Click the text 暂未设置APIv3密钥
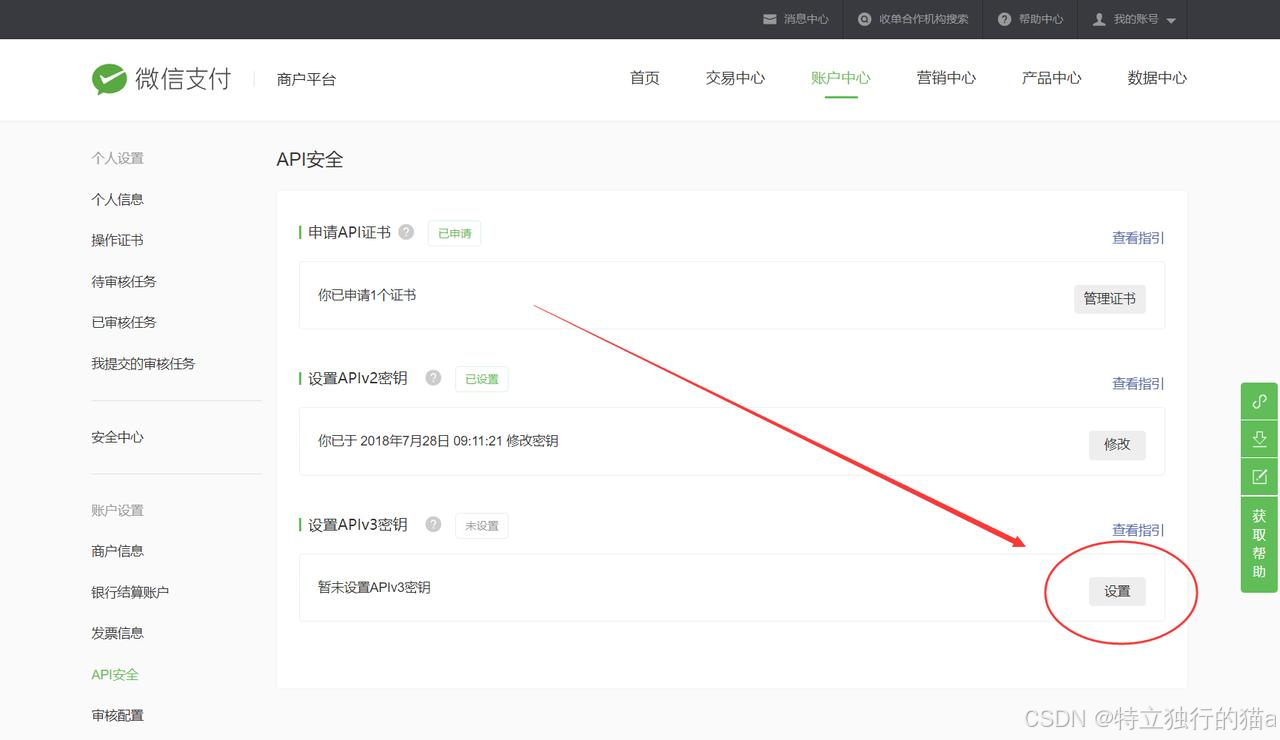The height and width of the screenshot is (740, 1280). [x=374, y=587]
